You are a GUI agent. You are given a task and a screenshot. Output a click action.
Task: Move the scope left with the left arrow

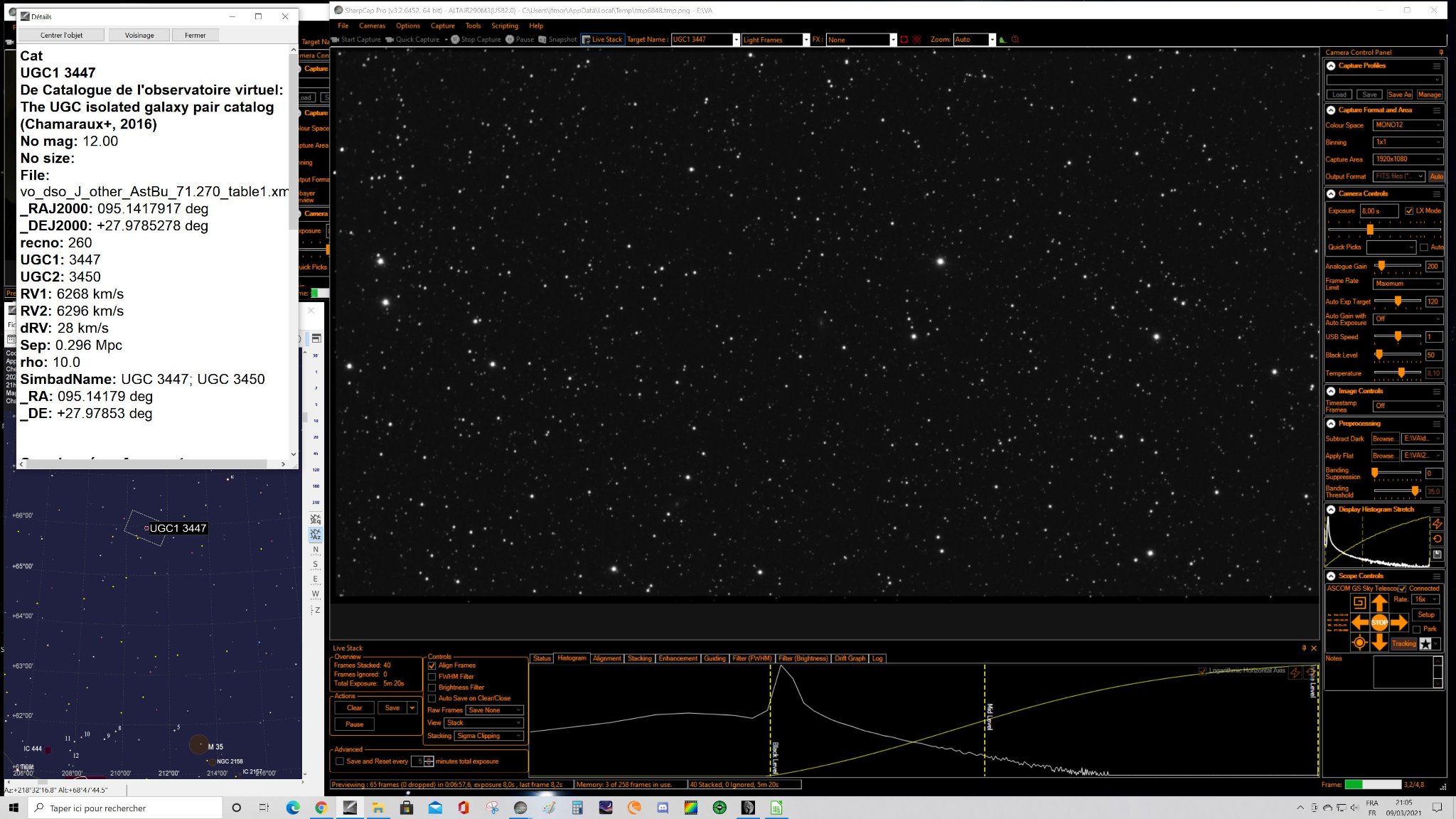point(1360,623)
